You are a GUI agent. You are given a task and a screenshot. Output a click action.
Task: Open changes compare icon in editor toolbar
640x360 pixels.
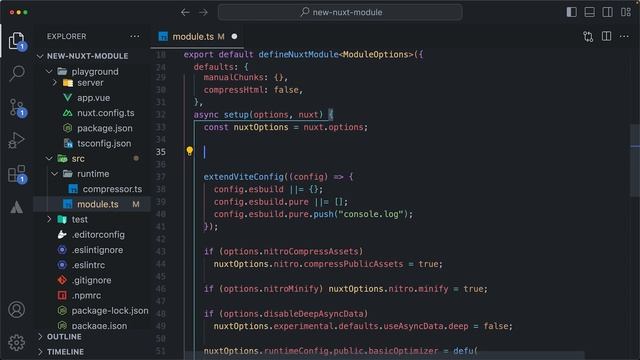point(588,37)
